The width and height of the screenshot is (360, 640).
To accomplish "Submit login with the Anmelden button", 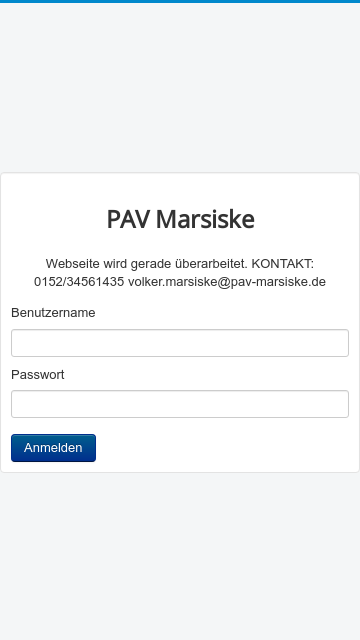I will tap(53, 448).
